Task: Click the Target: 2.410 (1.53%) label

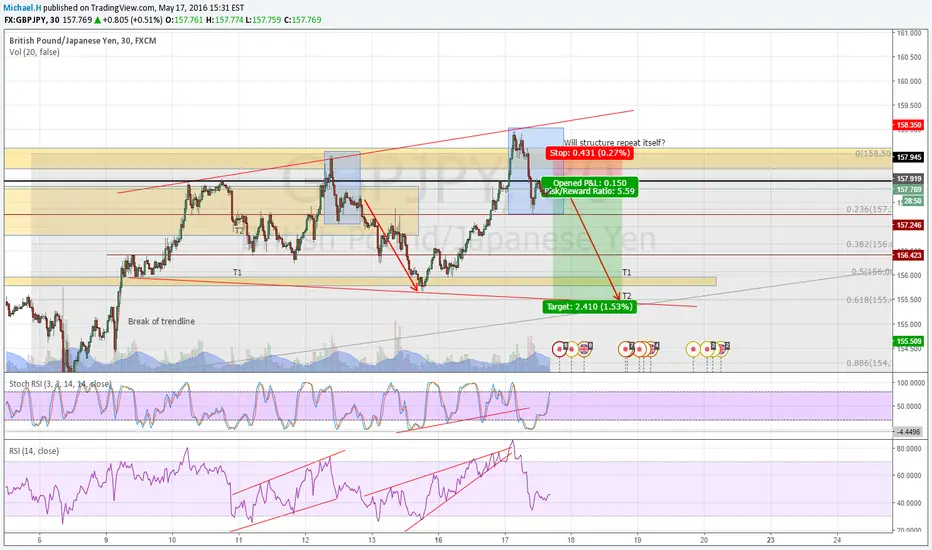Action: click(589, 307)
